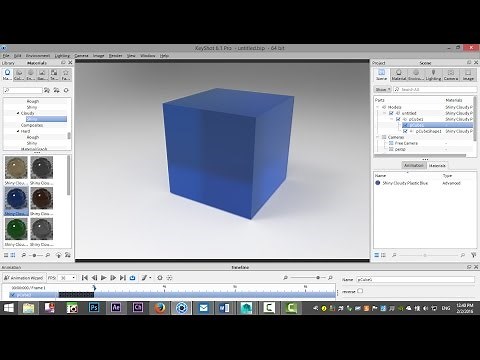Image resolution: width=480 pixels, height=360 pixels.
Task: Open the Environment menu
Action: (x=38, y=56)
